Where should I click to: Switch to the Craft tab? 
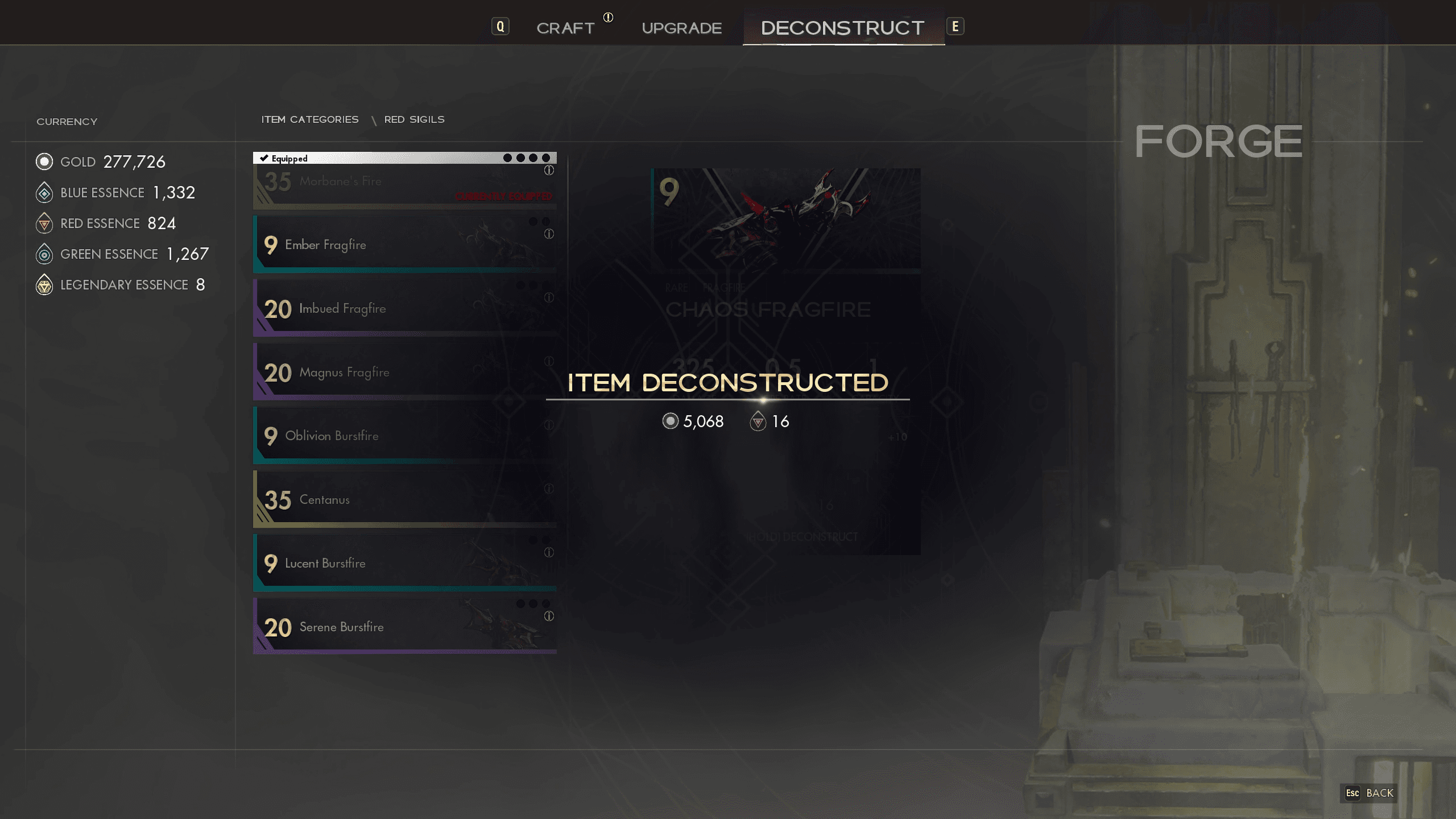coord(565,28)
